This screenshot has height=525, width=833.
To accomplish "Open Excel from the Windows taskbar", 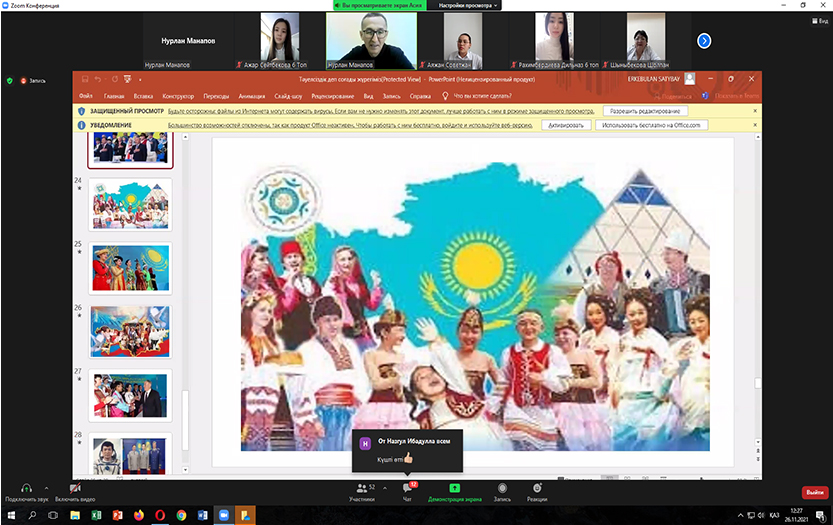I will coord(97,515).
